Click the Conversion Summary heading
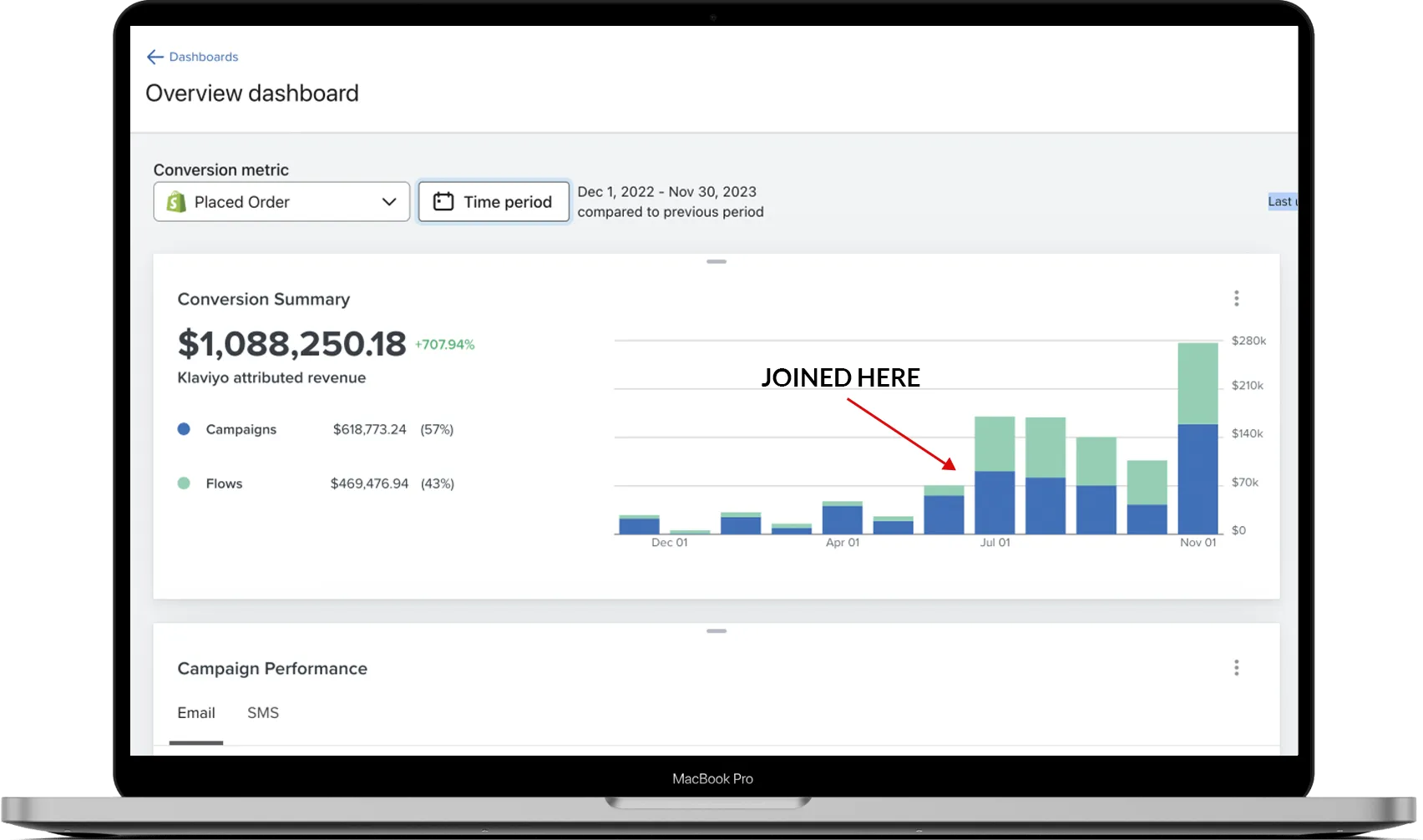The width and height of the screenshot is (1423, 840). [264, 299]
